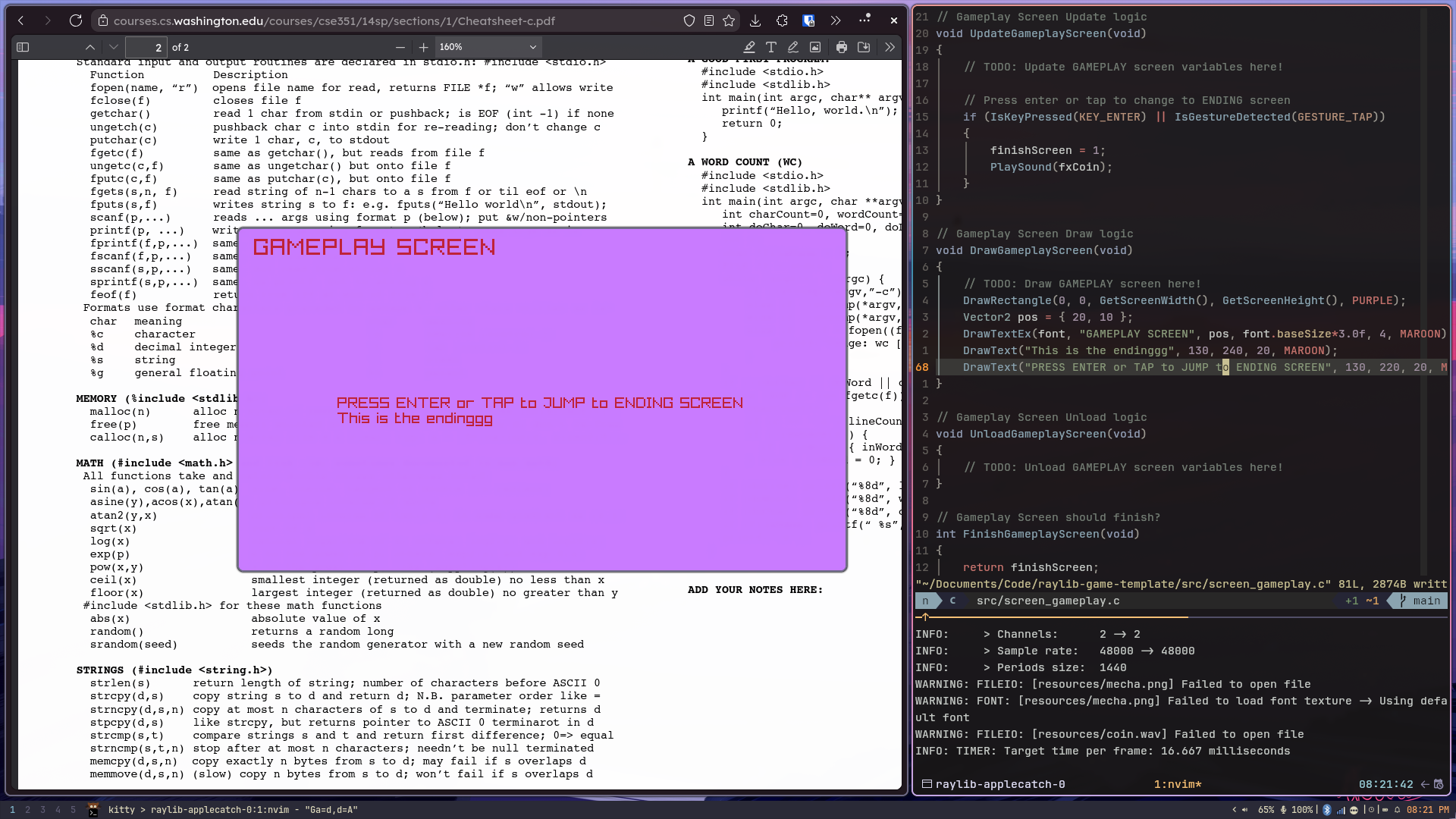Click the 08:21 PM taskbar clock
This screenshot has height=819, width=1456.
1428,810
